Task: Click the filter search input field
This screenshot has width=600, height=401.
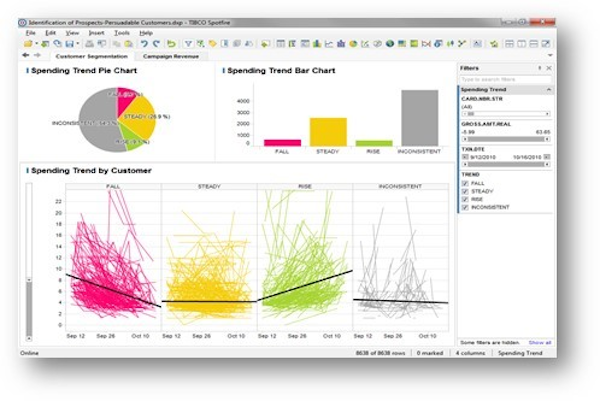Action: click(505, 79)
